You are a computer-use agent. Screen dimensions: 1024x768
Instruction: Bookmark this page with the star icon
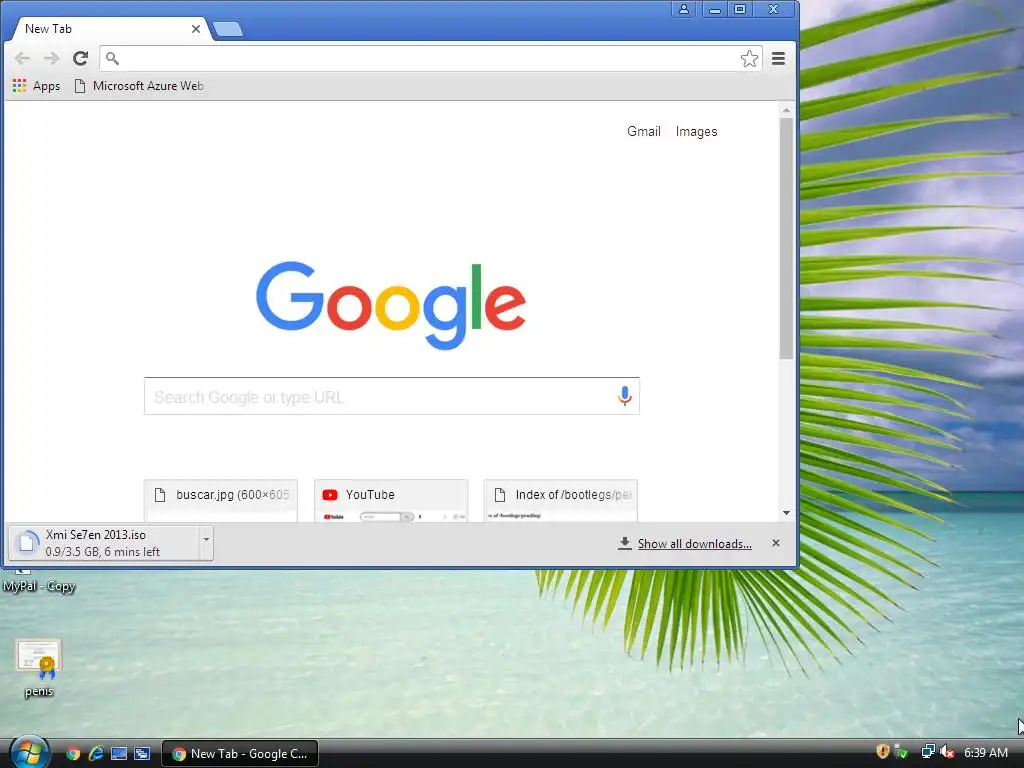coord(749,59)
